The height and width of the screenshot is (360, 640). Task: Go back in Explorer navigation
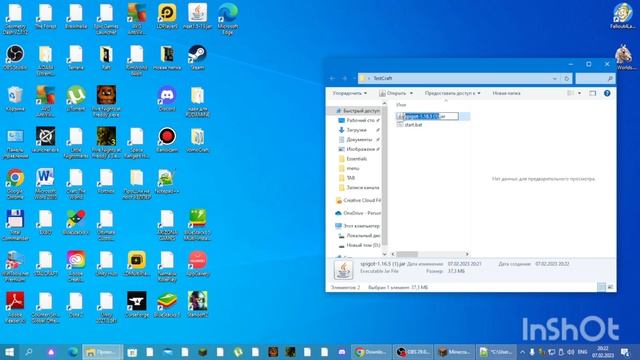(333, 78)
